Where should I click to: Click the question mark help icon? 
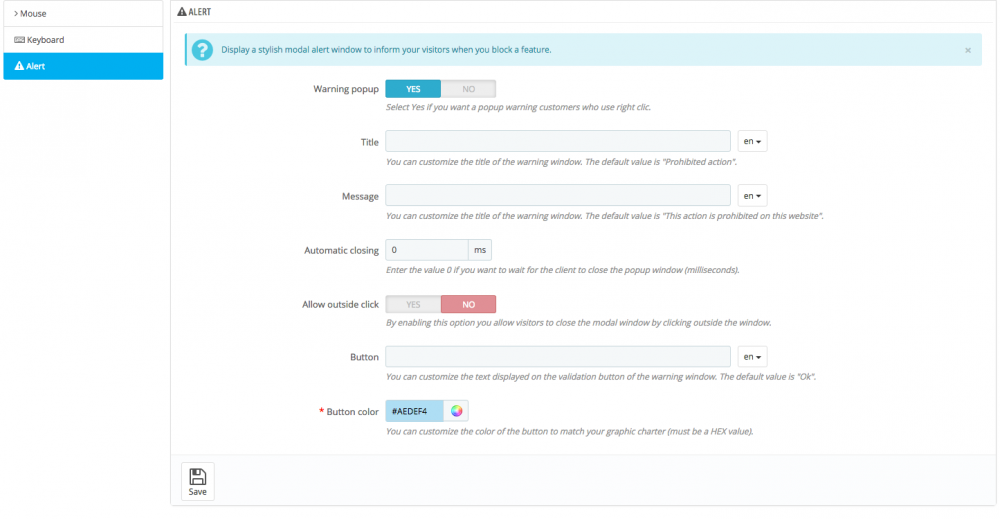click(x=202, y=50)
